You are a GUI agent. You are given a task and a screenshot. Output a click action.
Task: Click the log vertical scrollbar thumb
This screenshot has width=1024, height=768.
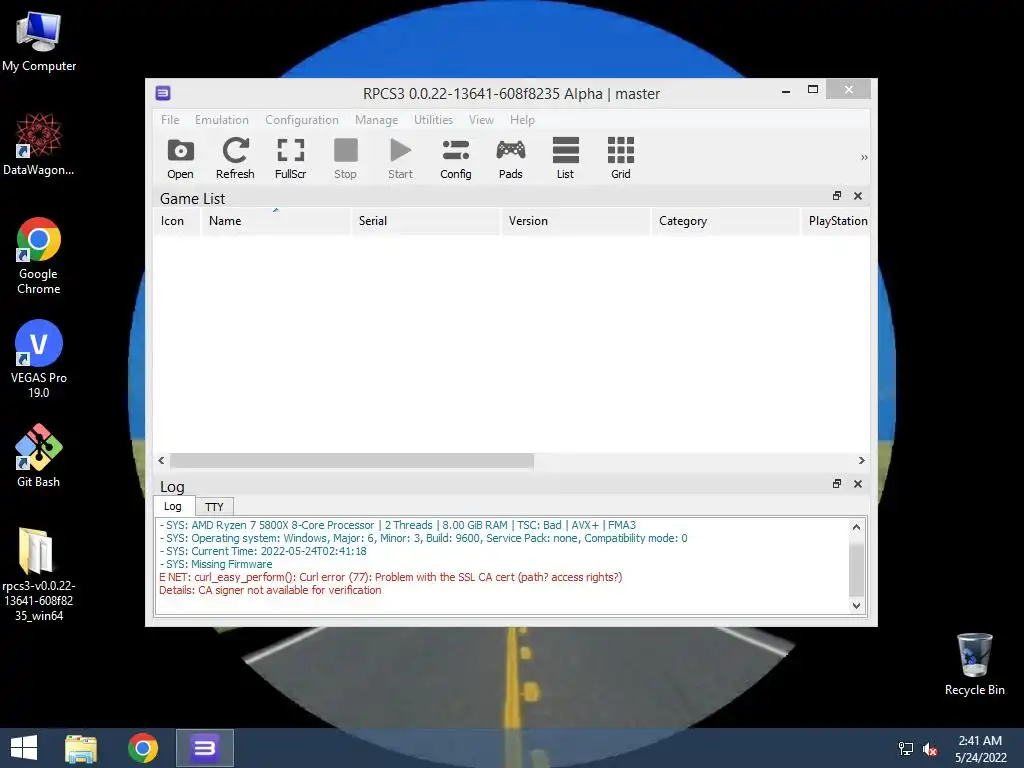click(x=856, y=570)
